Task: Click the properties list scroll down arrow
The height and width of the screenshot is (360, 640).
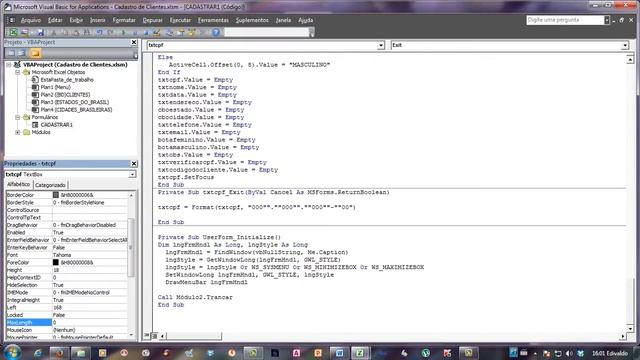Action: point(131,335)
